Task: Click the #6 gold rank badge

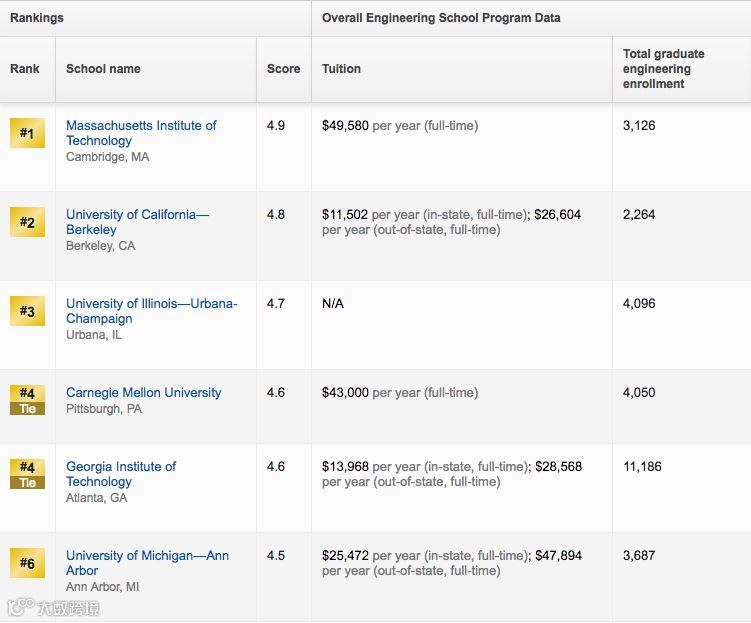Action: point(27,563)
